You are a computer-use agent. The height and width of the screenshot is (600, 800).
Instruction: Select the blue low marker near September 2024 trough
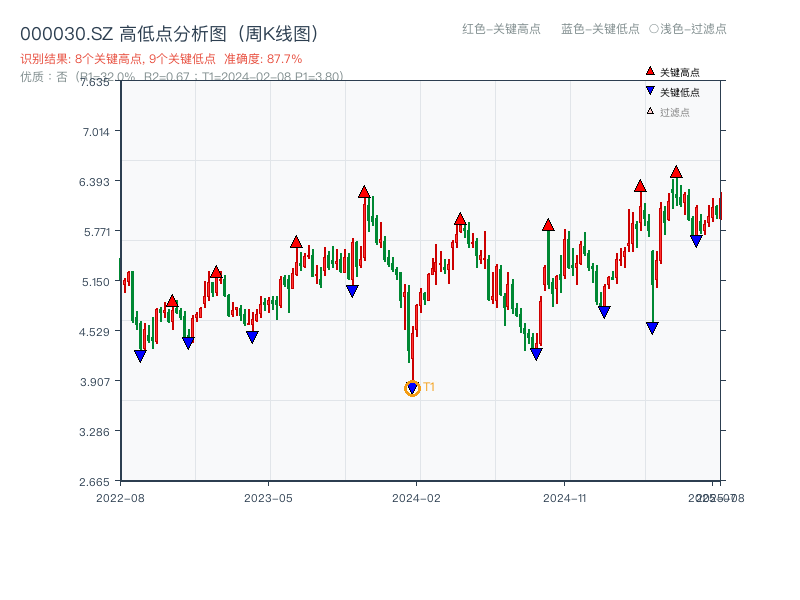click(x=536, y=354)
